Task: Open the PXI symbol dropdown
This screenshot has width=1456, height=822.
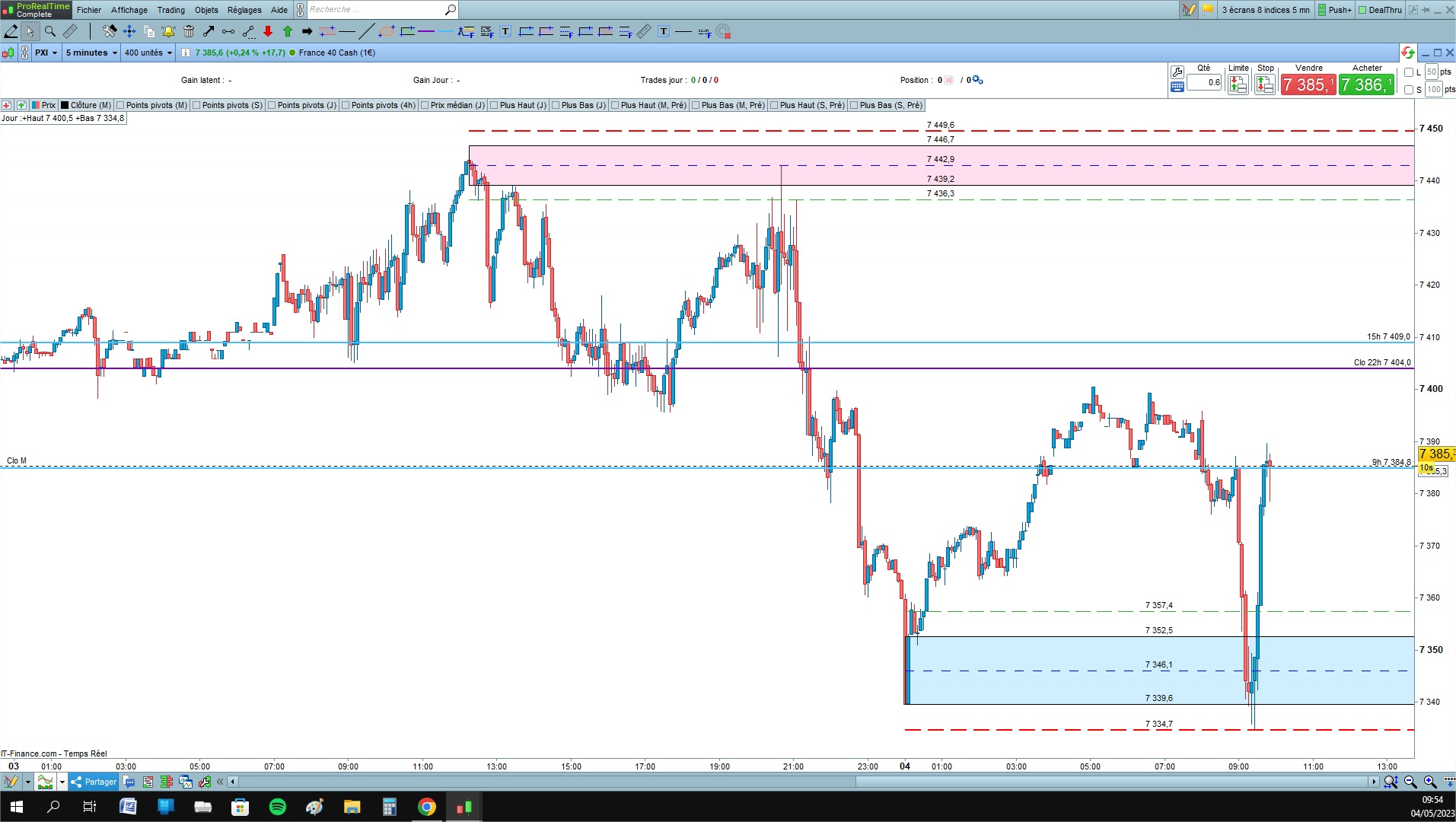Action: (46, 53)
